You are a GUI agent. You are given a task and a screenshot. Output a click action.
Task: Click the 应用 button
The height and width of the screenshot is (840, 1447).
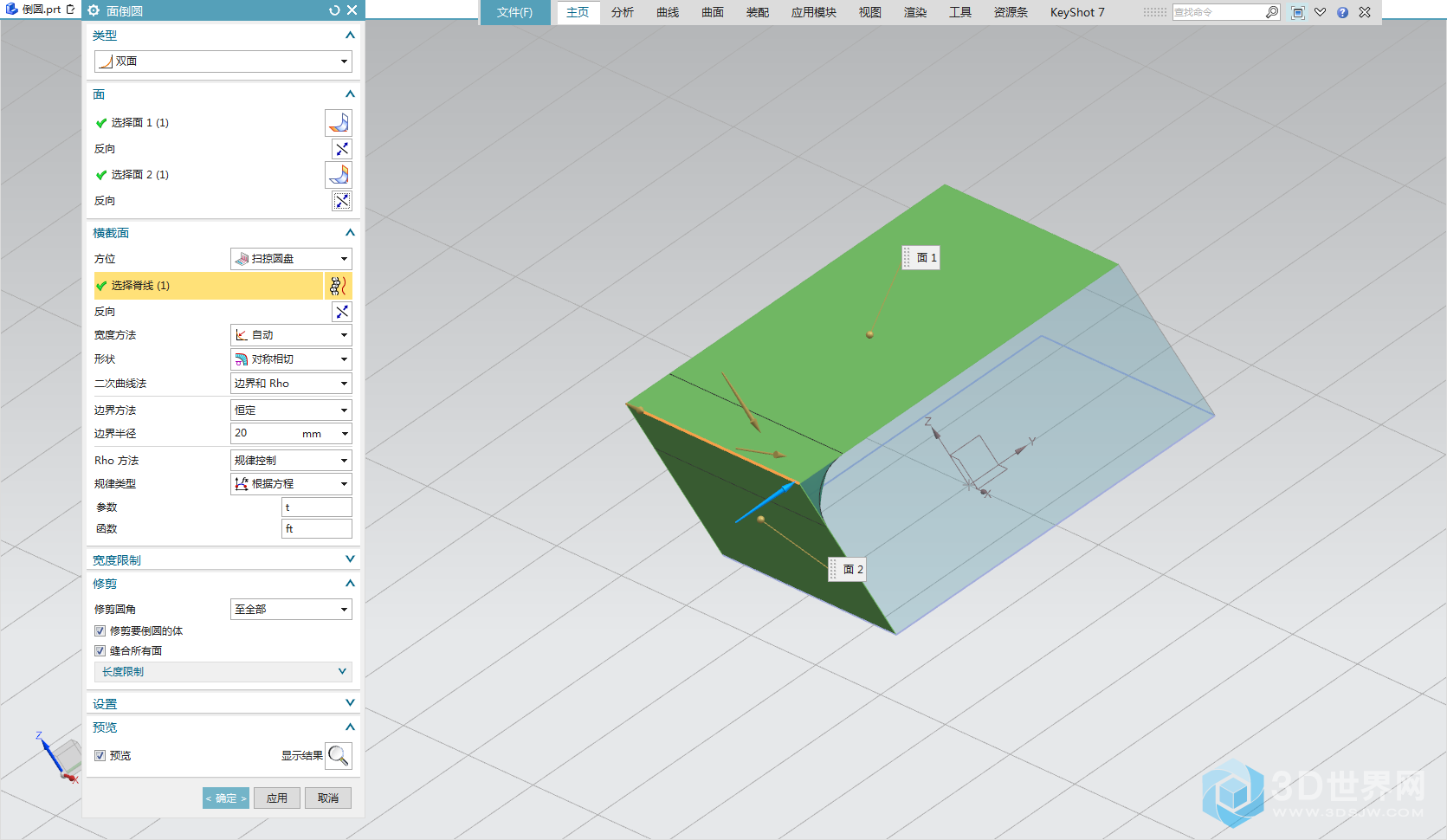(277, 798)
